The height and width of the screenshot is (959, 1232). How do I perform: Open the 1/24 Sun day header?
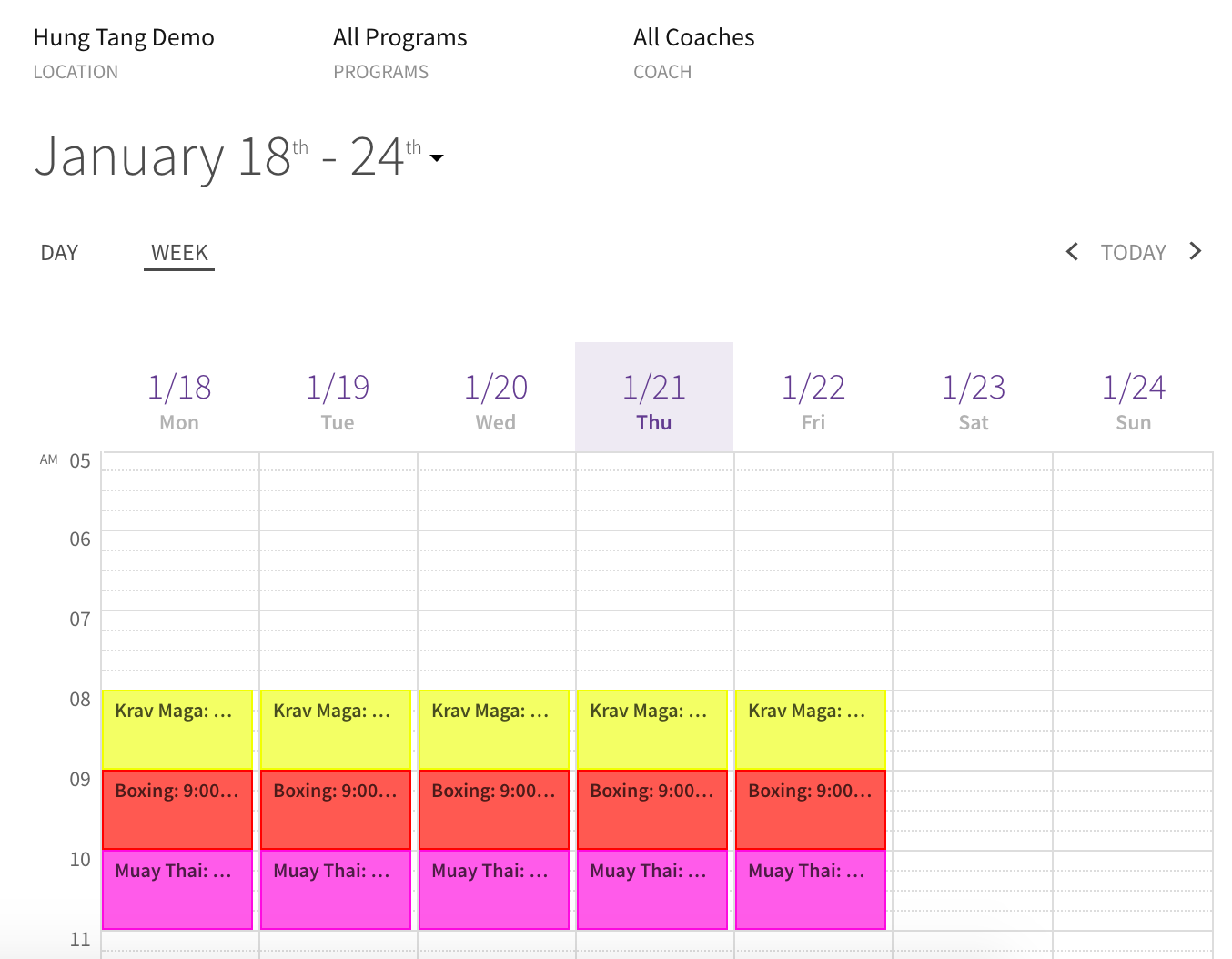[x=1134, y=400]
